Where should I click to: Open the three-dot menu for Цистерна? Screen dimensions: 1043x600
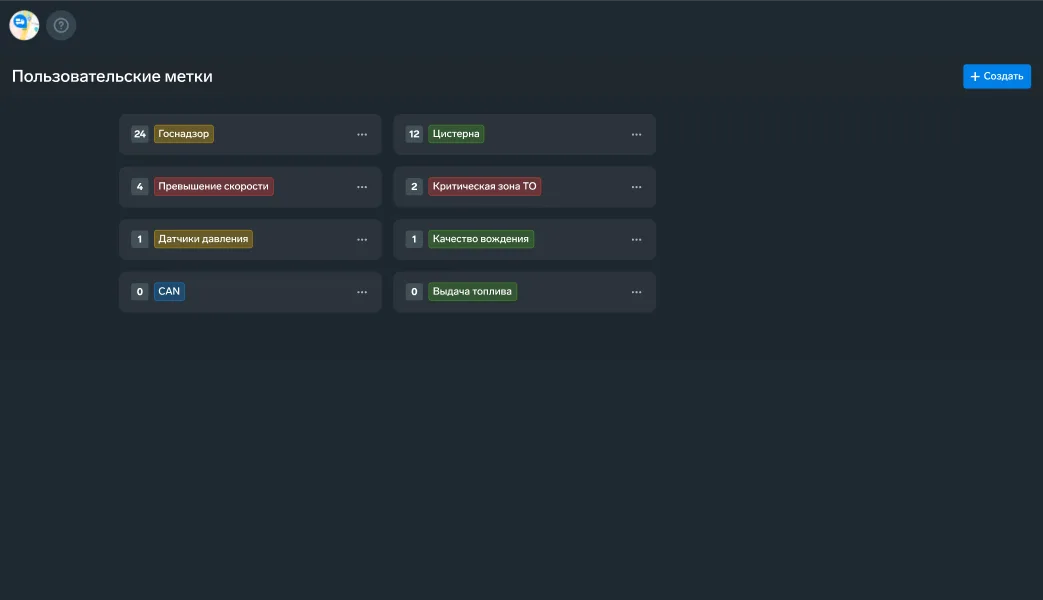pyautogui.click(x=637, y=134)
